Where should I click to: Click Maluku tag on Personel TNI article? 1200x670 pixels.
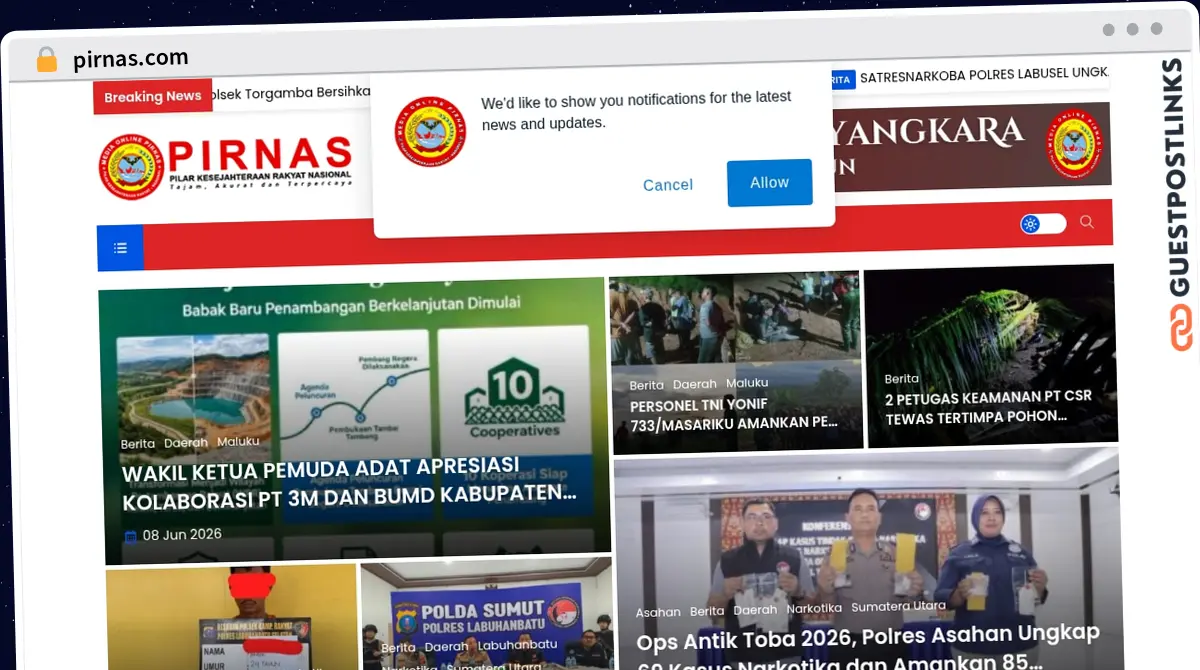point(747,383)
